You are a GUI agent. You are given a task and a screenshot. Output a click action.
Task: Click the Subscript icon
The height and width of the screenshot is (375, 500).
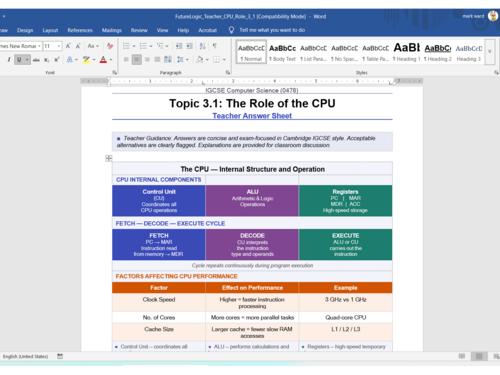tap(46, 60)
